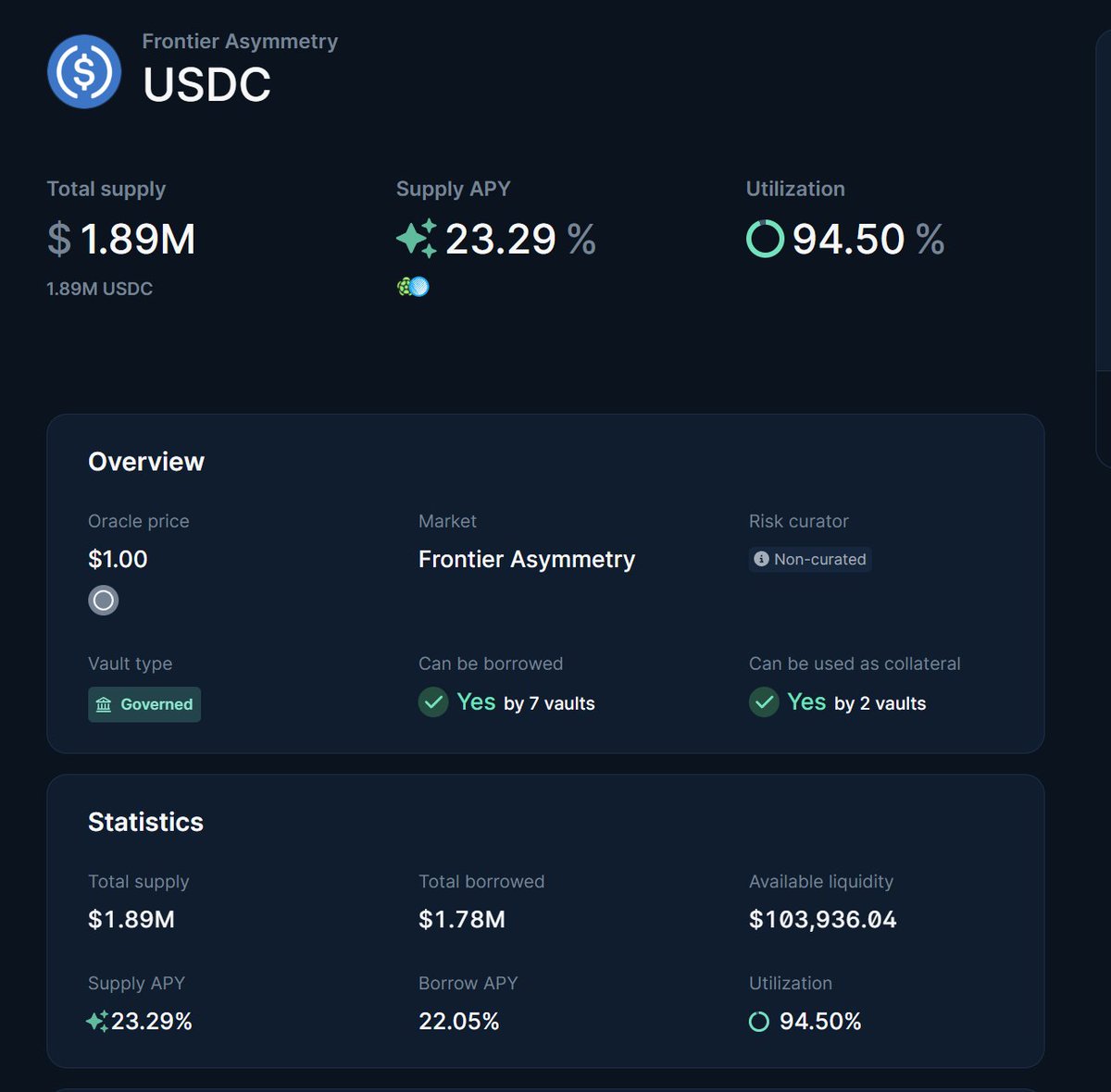The width and height of the screenshot is (1111, 1092).
Task: Click the 'Total supply' label in Statistics
Action: tap(139, 881)
